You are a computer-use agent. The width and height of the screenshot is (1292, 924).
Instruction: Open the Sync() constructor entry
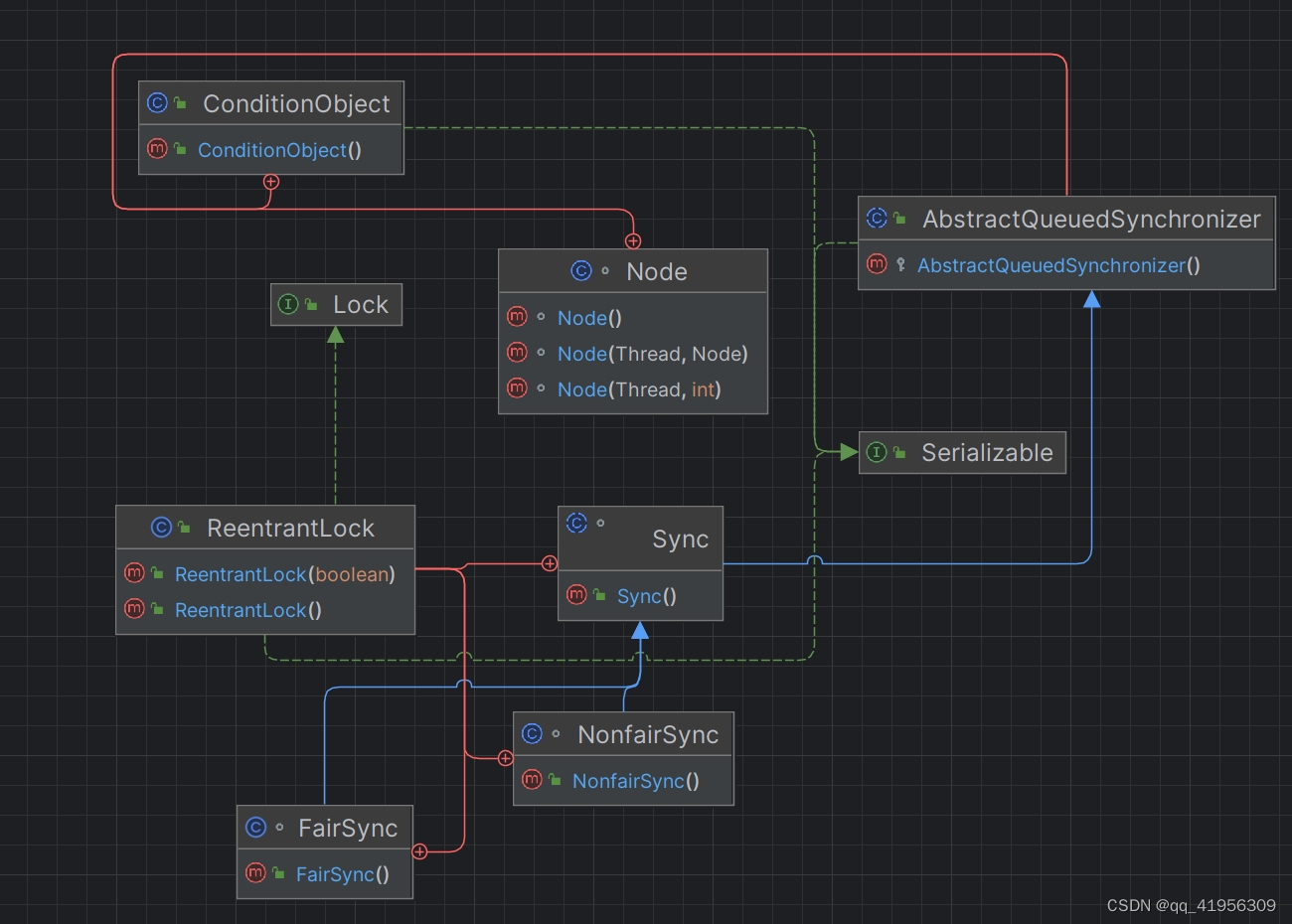(x=646, y=596)
